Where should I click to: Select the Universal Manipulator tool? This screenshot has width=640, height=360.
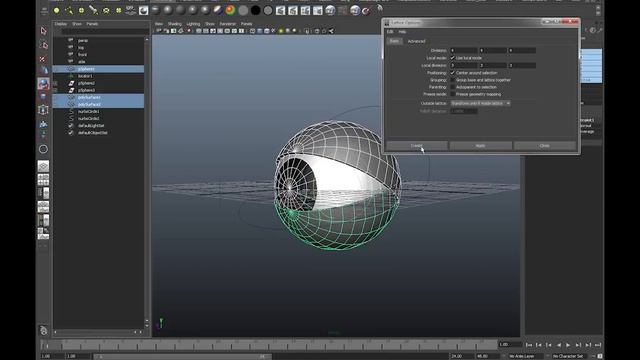(43, 110)
